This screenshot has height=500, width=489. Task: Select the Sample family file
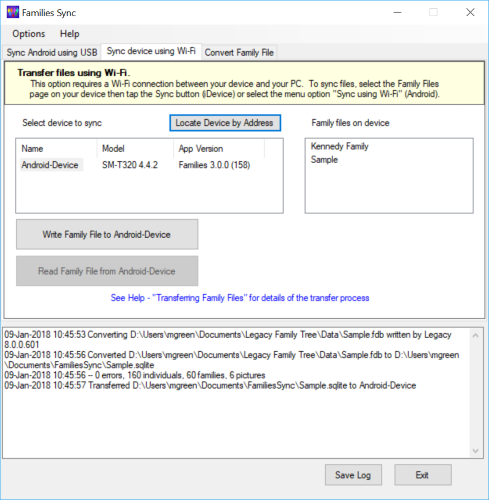pos(324,160)
